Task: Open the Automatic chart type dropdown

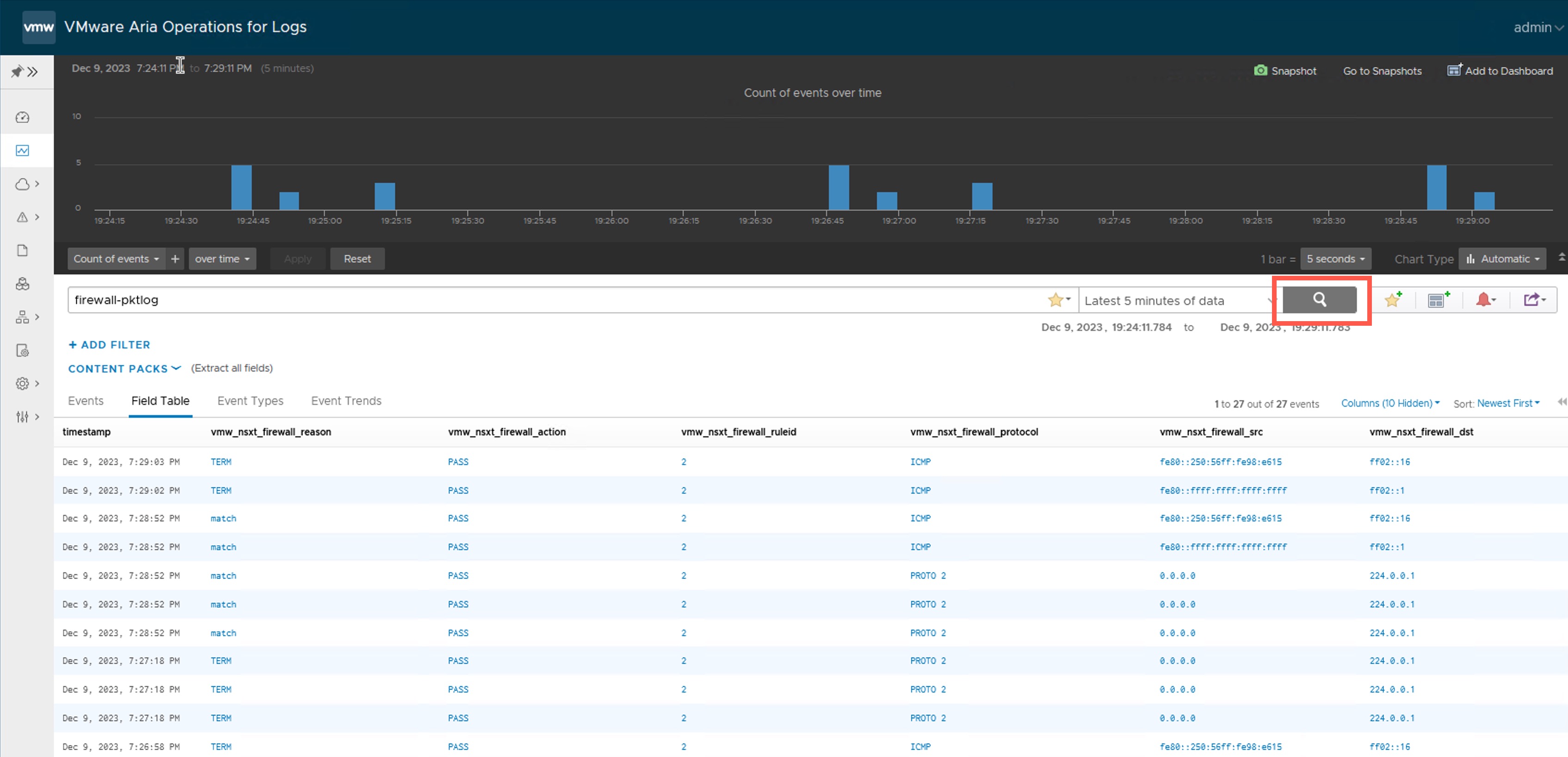Action: pos(1502,259)
